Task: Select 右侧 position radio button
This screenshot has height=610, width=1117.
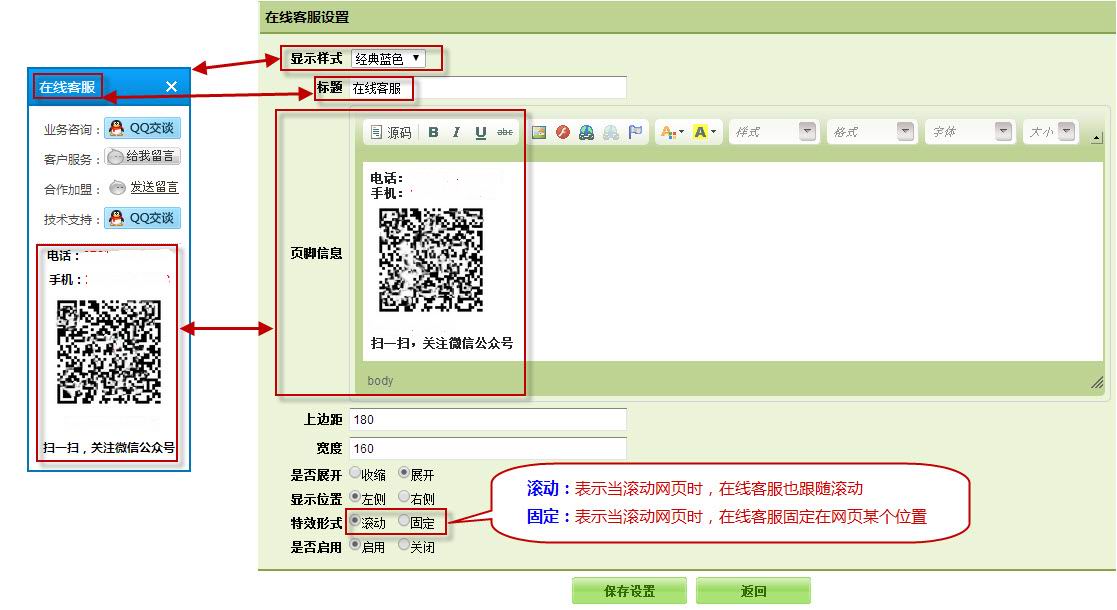Action: 404,497
